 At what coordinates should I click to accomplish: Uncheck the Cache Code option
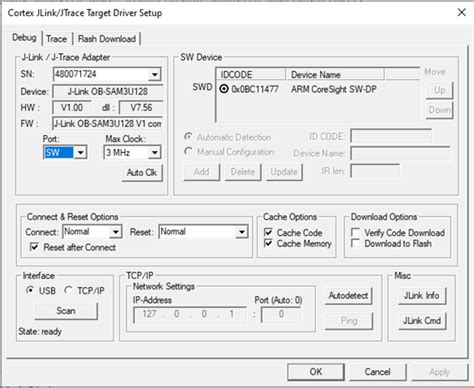click(x=268, y=232)
